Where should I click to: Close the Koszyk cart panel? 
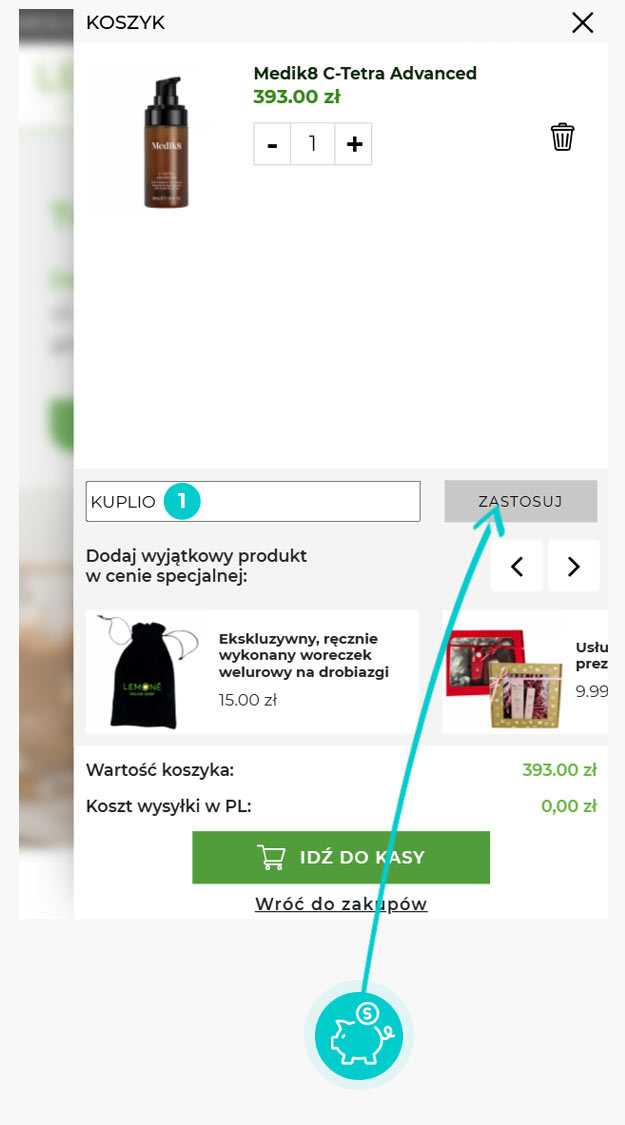582,23
